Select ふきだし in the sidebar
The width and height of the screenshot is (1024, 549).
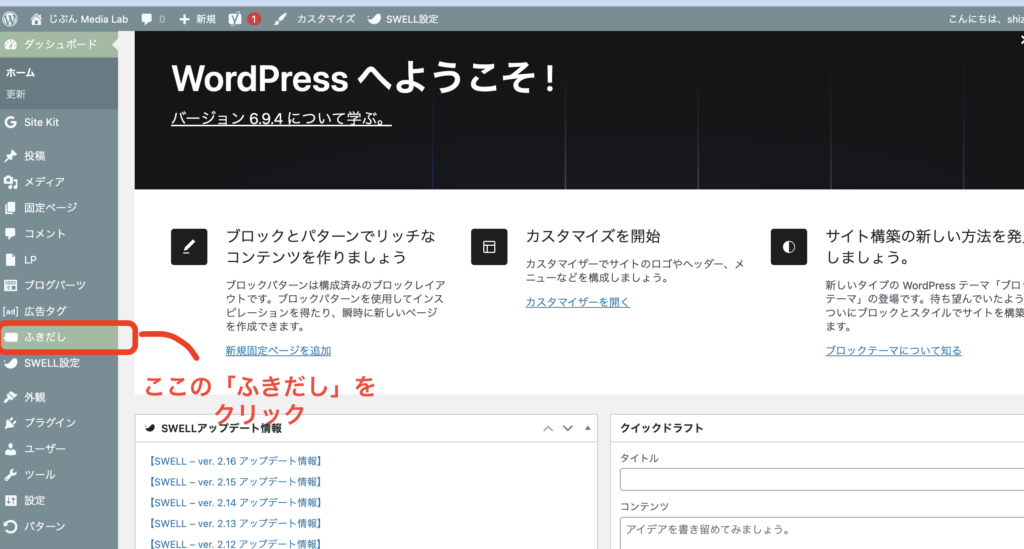pos(45,337)
